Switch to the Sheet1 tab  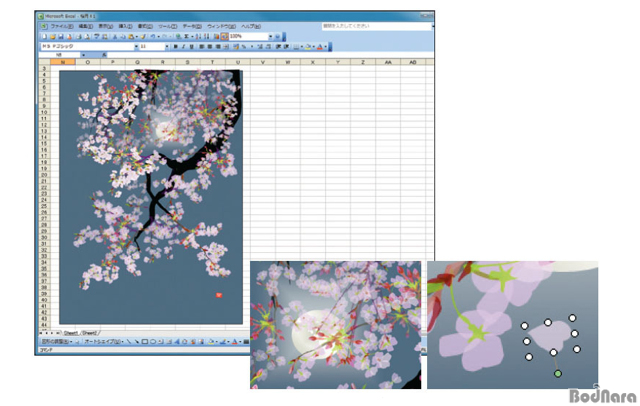(71, 333)
